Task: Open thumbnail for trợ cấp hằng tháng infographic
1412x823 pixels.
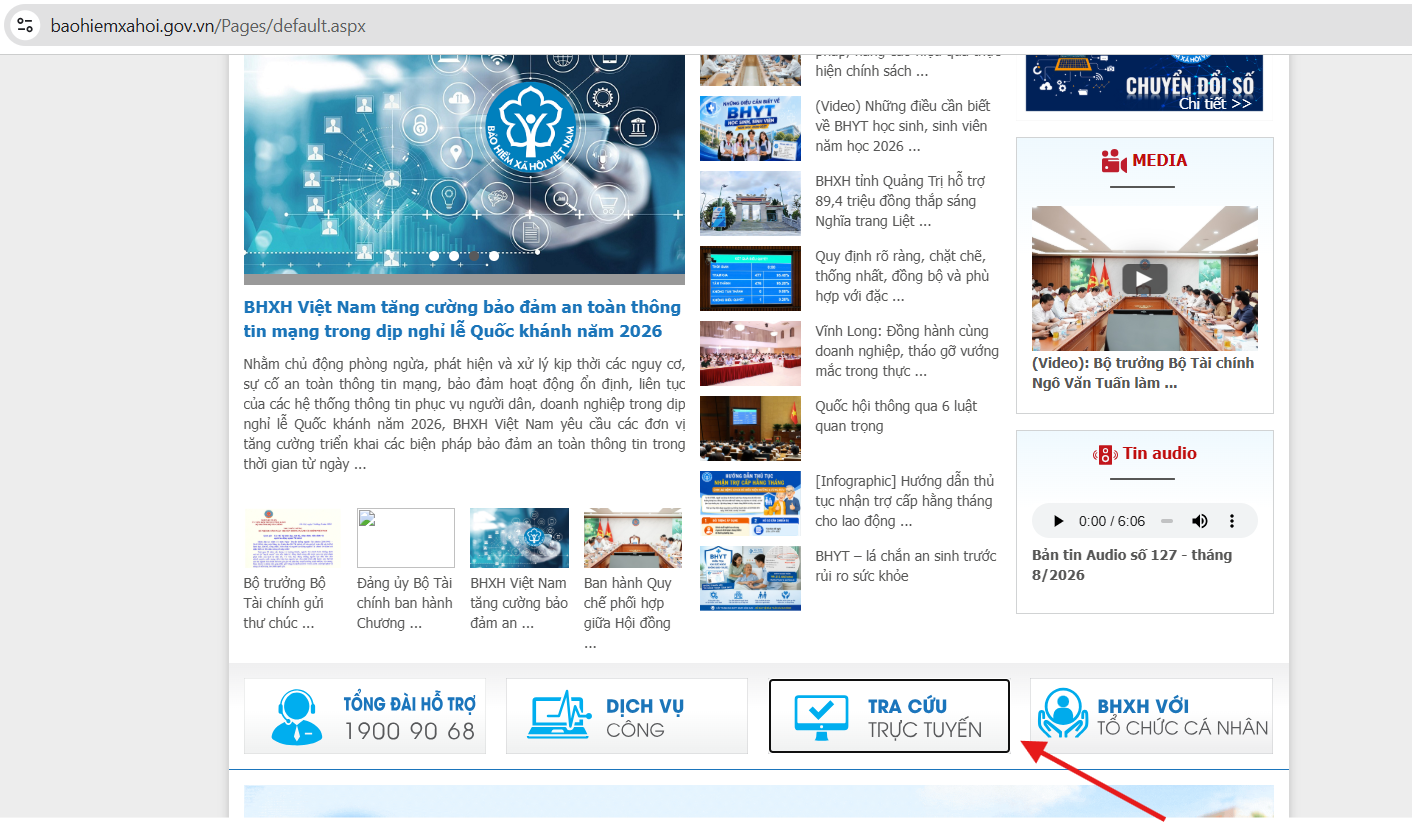Action: pyautogui.click(x=750, y=503)
